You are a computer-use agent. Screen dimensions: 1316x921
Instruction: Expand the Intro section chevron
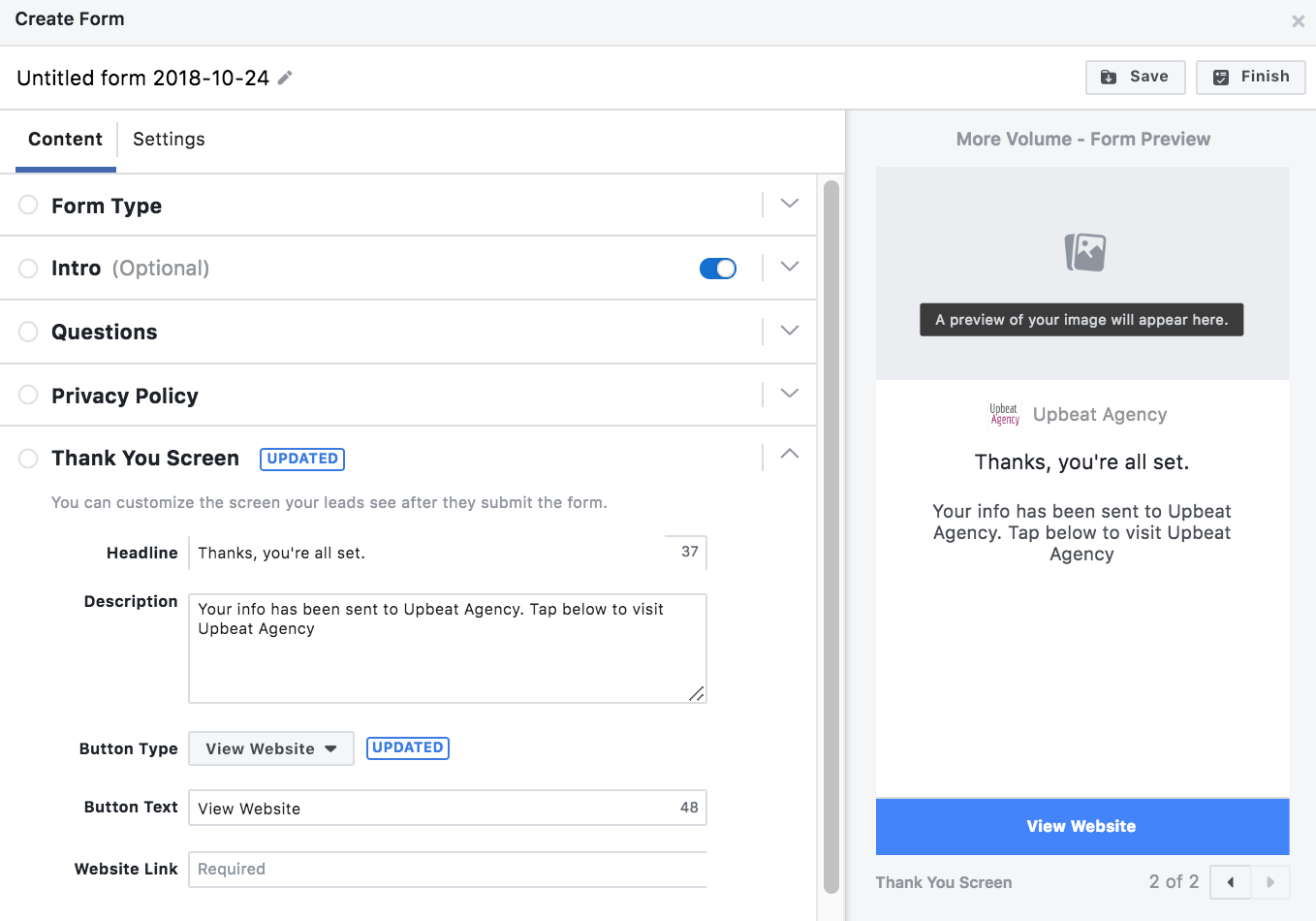[790, 267]
